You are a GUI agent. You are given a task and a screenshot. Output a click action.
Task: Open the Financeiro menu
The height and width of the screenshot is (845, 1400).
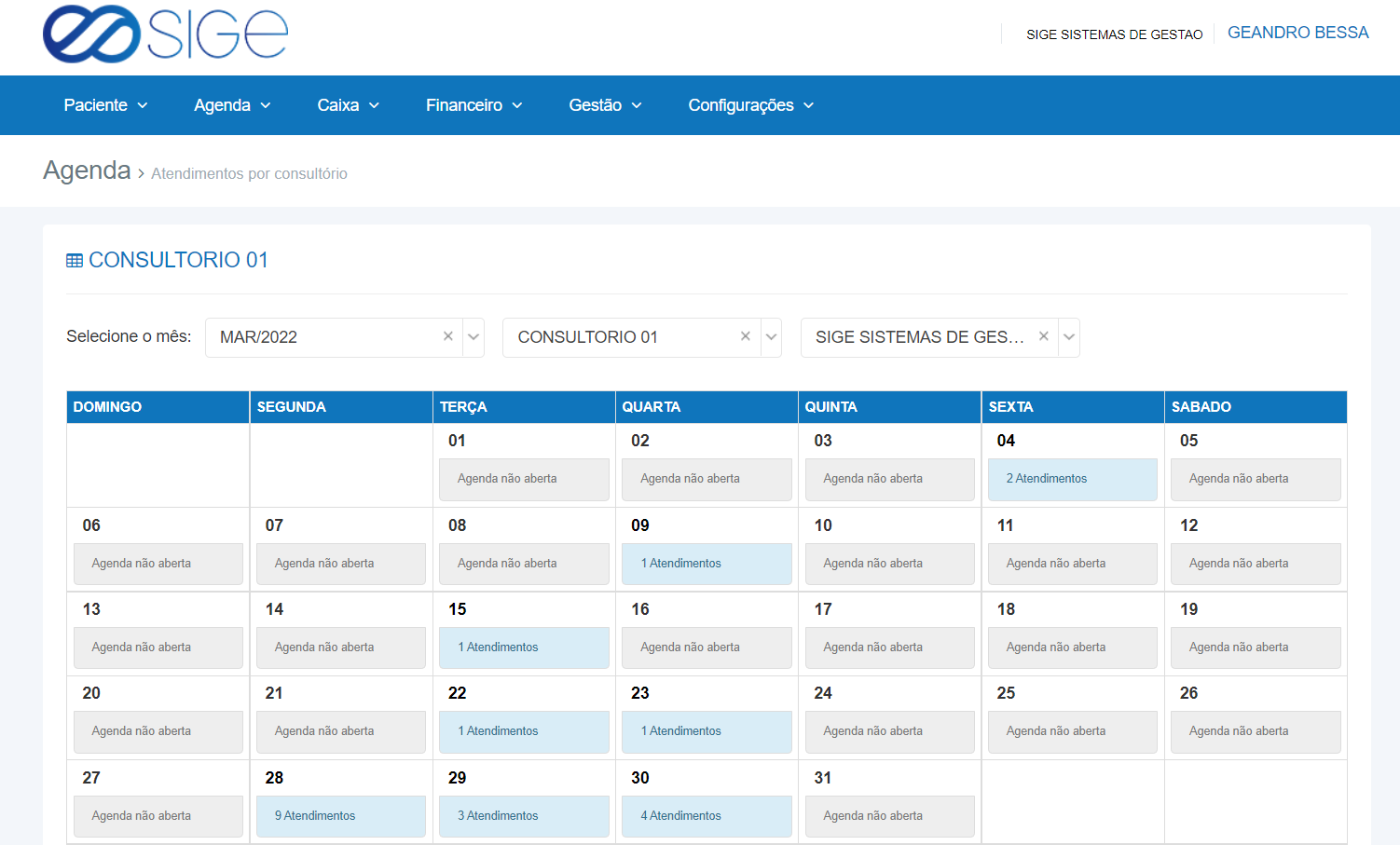point(474,105)
